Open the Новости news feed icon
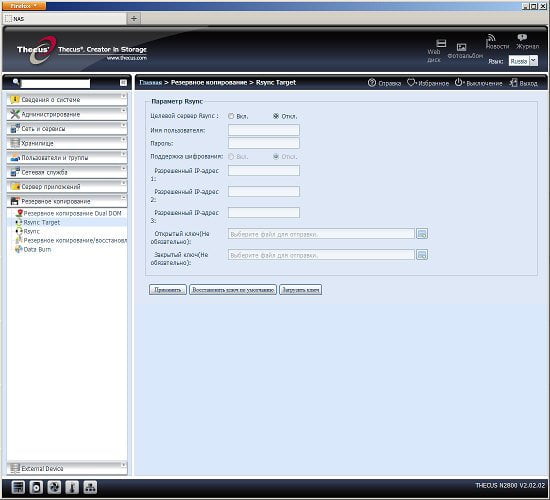The height and width of the screenshot is (500, 550). tap(491, 38)
